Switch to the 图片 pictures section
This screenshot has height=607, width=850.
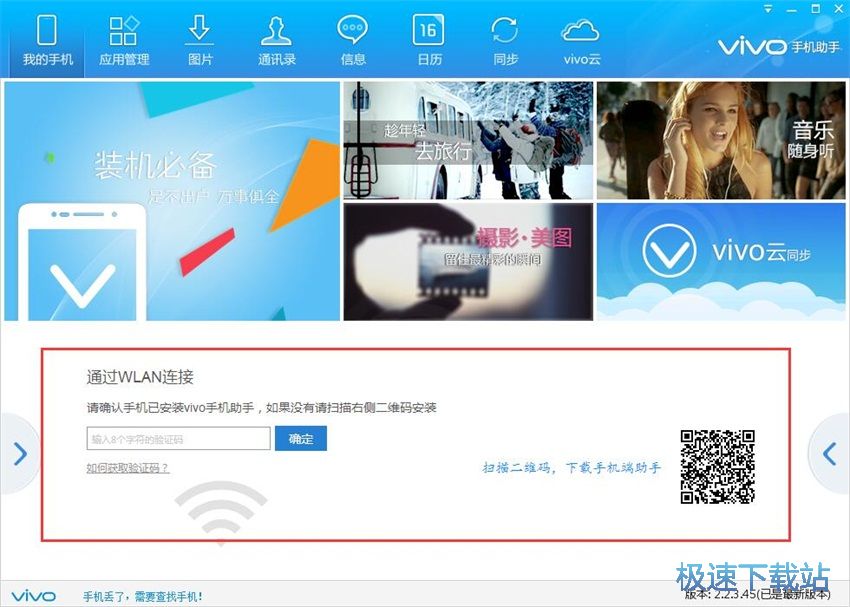(x=200, y=41)
